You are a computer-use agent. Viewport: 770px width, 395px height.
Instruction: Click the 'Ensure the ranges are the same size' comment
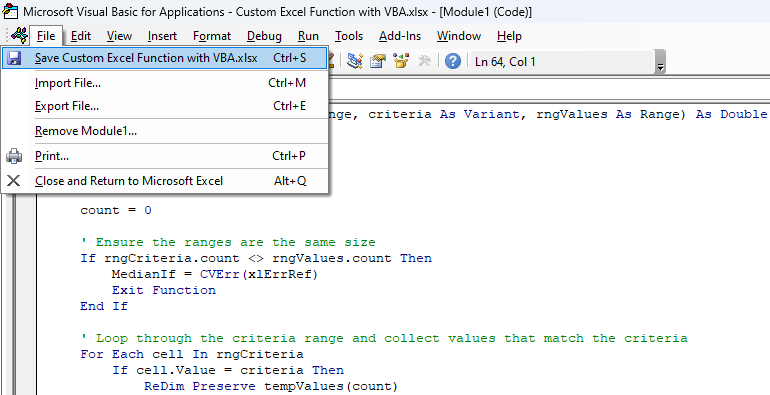click(228, 242)
